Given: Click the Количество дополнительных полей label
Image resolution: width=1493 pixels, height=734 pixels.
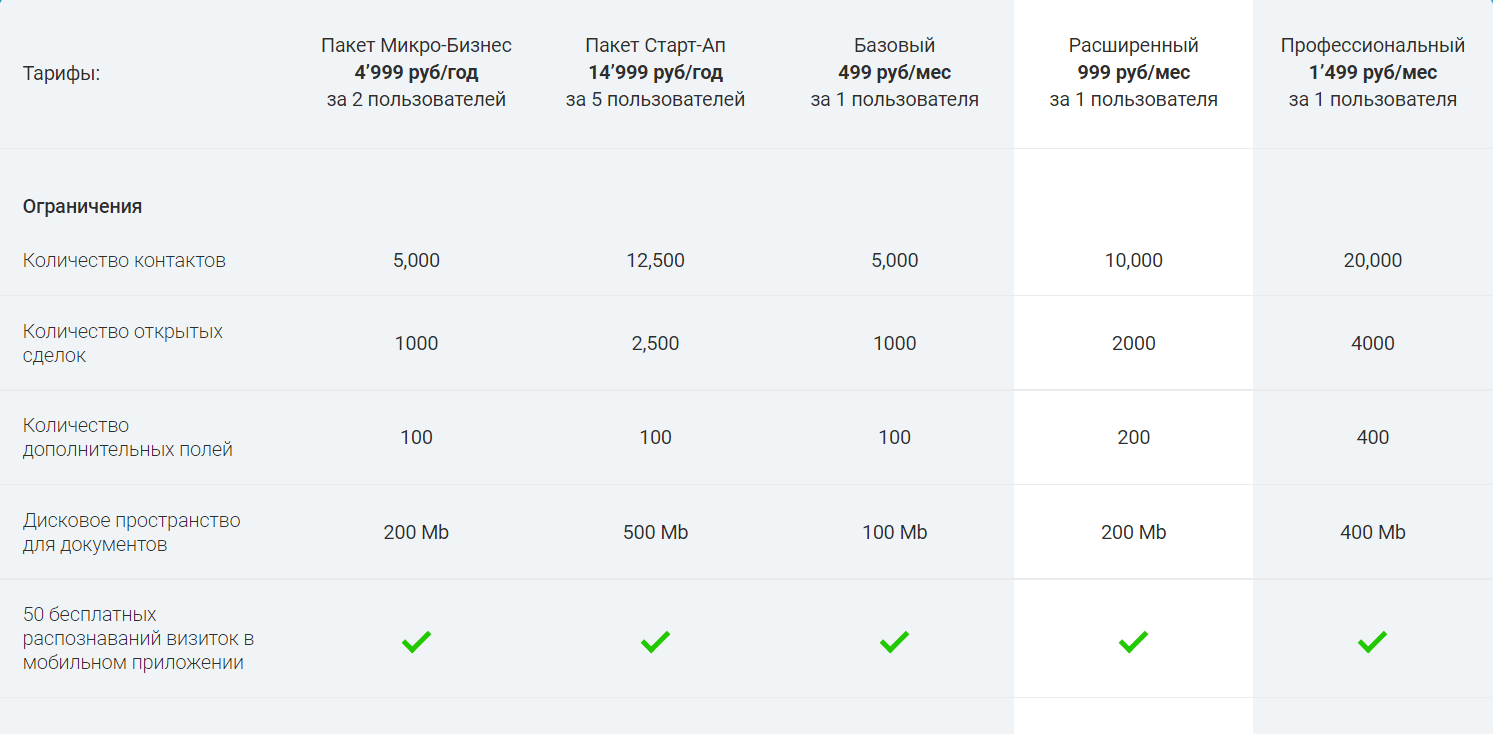Looking at the screenshot, I should tap(127, 437).
